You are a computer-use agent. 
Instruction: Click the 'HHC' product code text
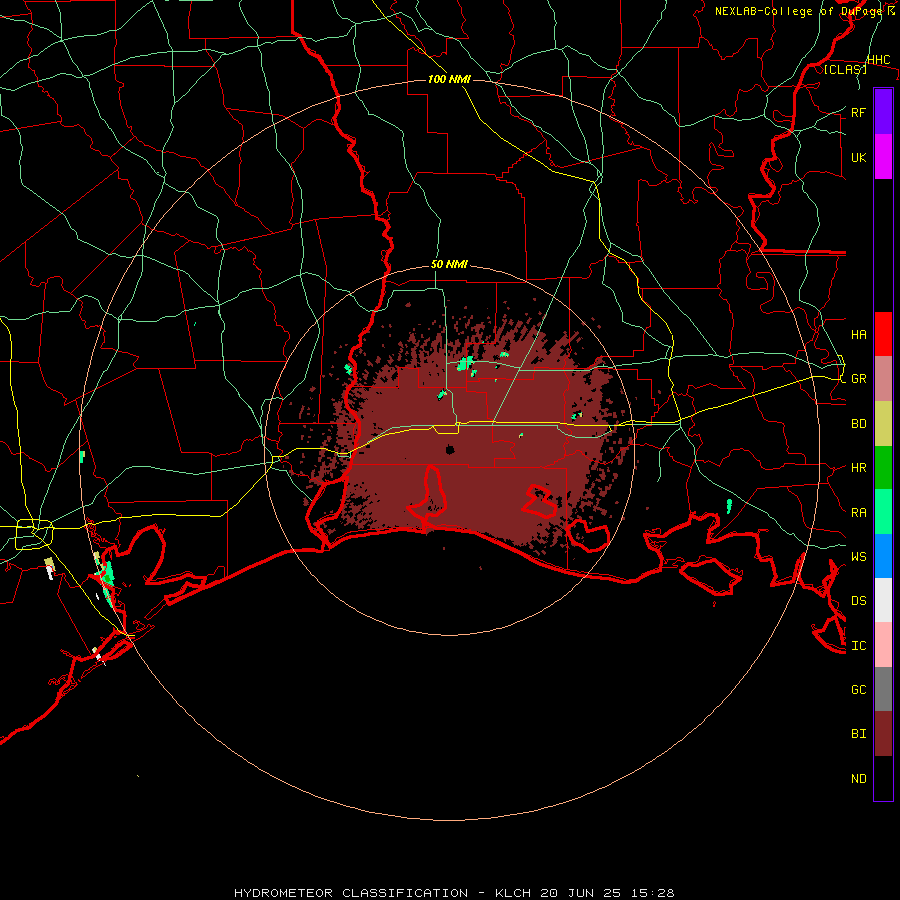pyautogui.click(x=878, y=60)
